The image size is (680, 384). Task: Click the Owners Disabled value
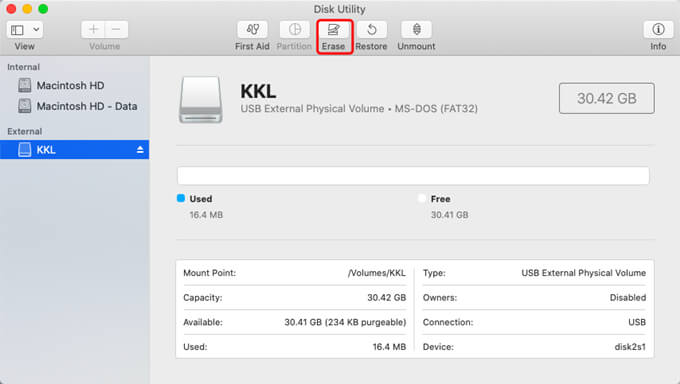(x=628, y=298)
